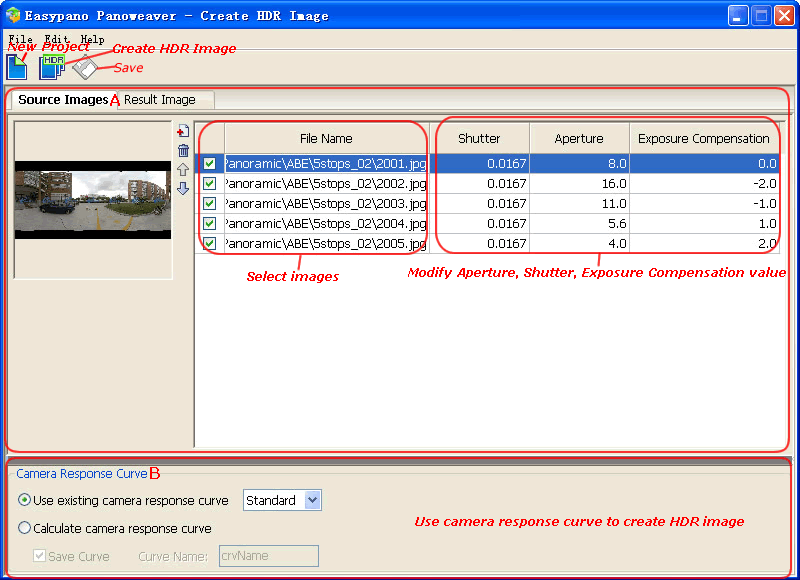Click the Save disk toolbar icon
Viewport: 800px width, 580px height.
(85, 68)
